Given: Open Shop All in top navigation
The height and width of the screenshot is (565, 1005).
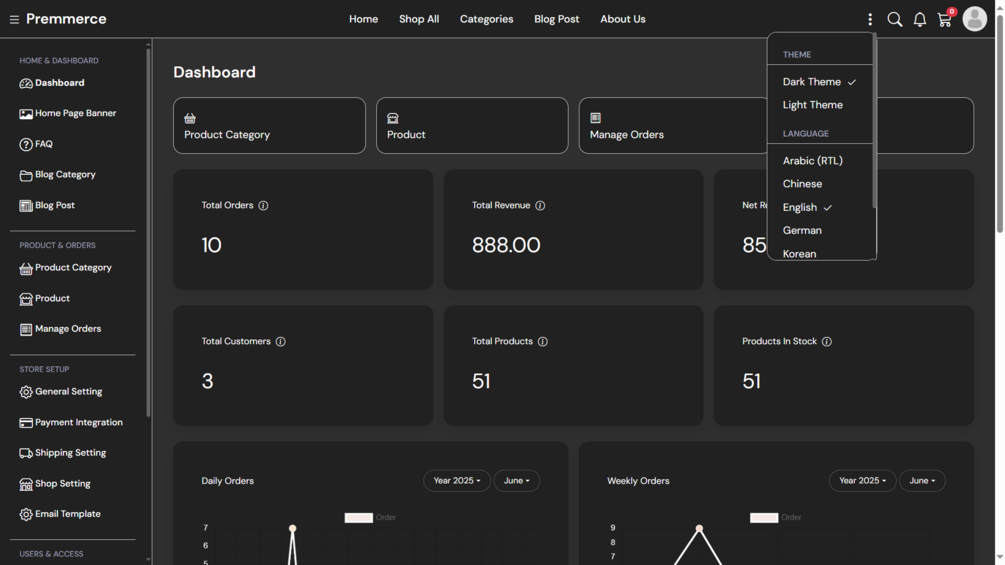Looking at the screenshot, I should click(419, 19).
